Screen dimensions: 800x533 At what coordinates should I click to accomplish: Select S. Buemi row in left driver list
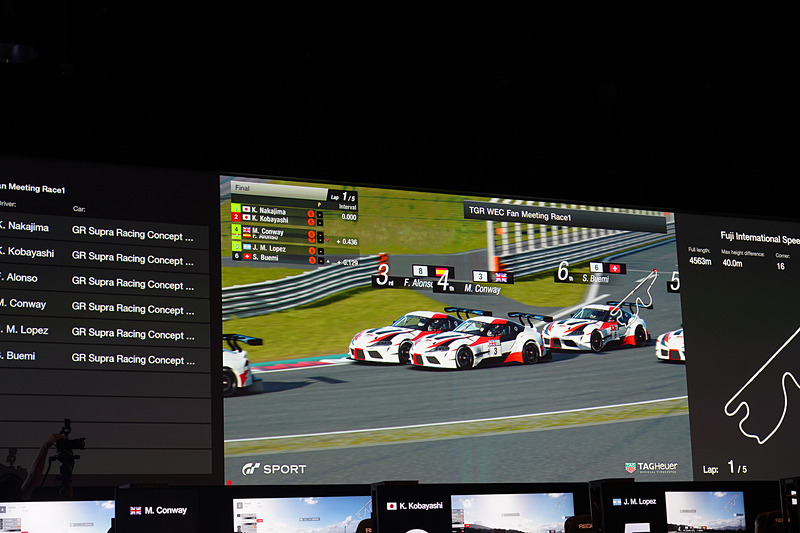coord(105,357)
